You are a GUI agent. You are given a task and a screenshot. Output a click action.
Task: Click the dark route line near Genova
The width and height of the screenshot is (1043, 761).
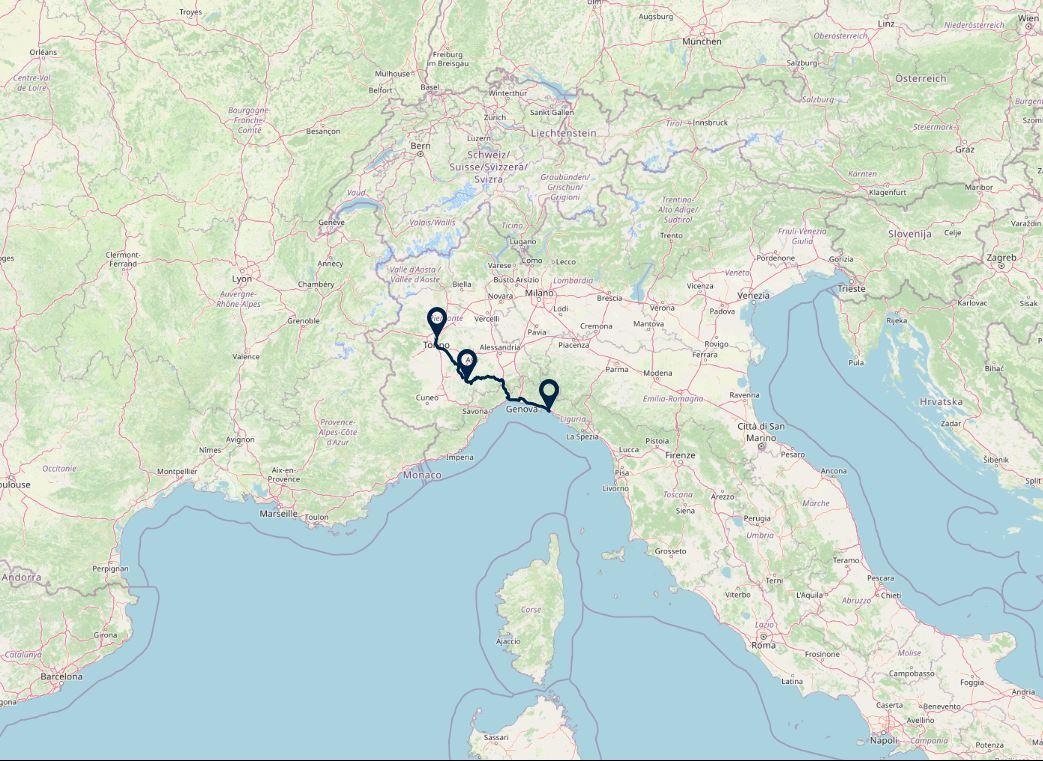coord(525,400)
